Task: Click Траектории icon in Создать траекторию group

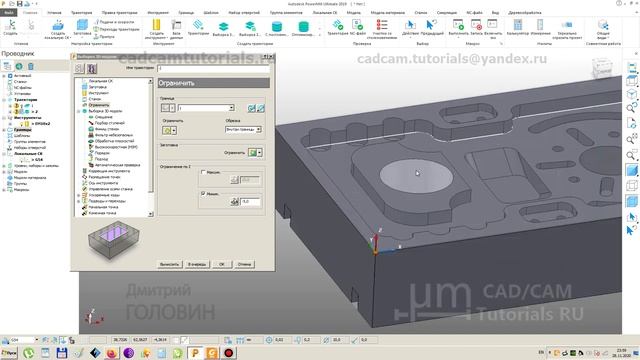Action: tap(198, 25)
